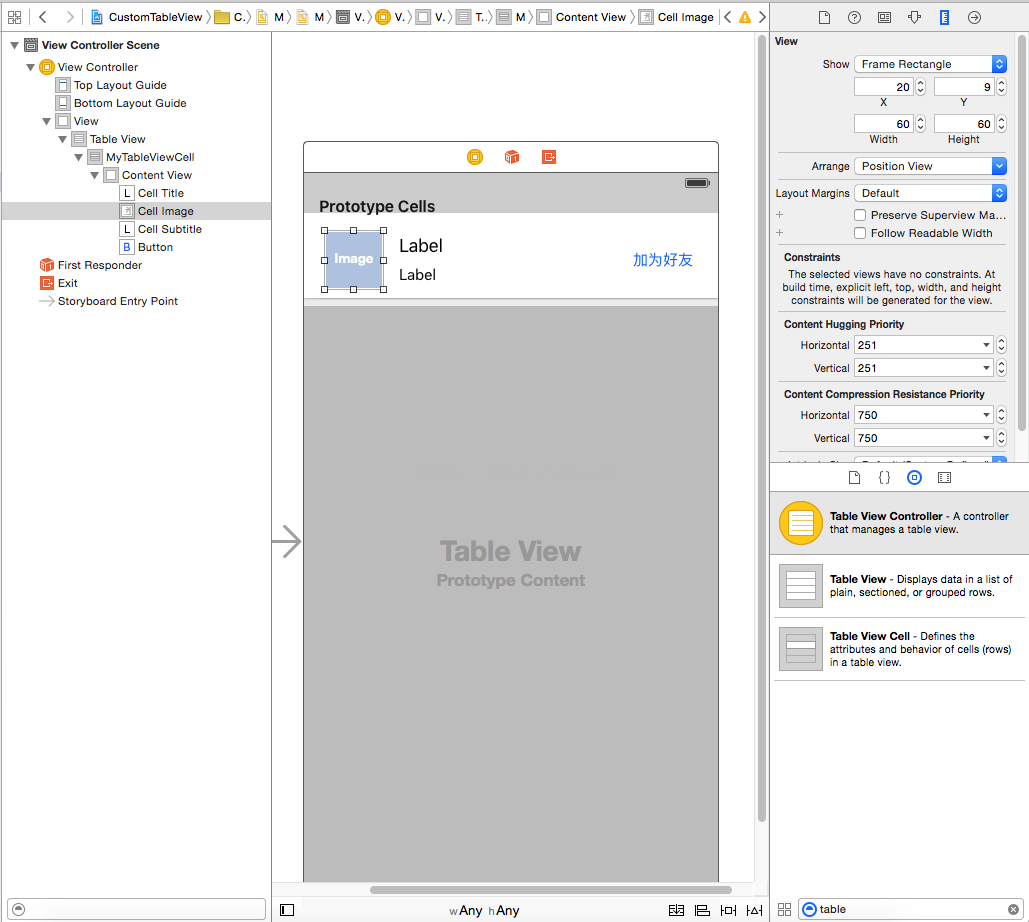This screenshot has width=1029, height=922.
Task: Select Storyboard Entry Point in outline
Action: 117,301
